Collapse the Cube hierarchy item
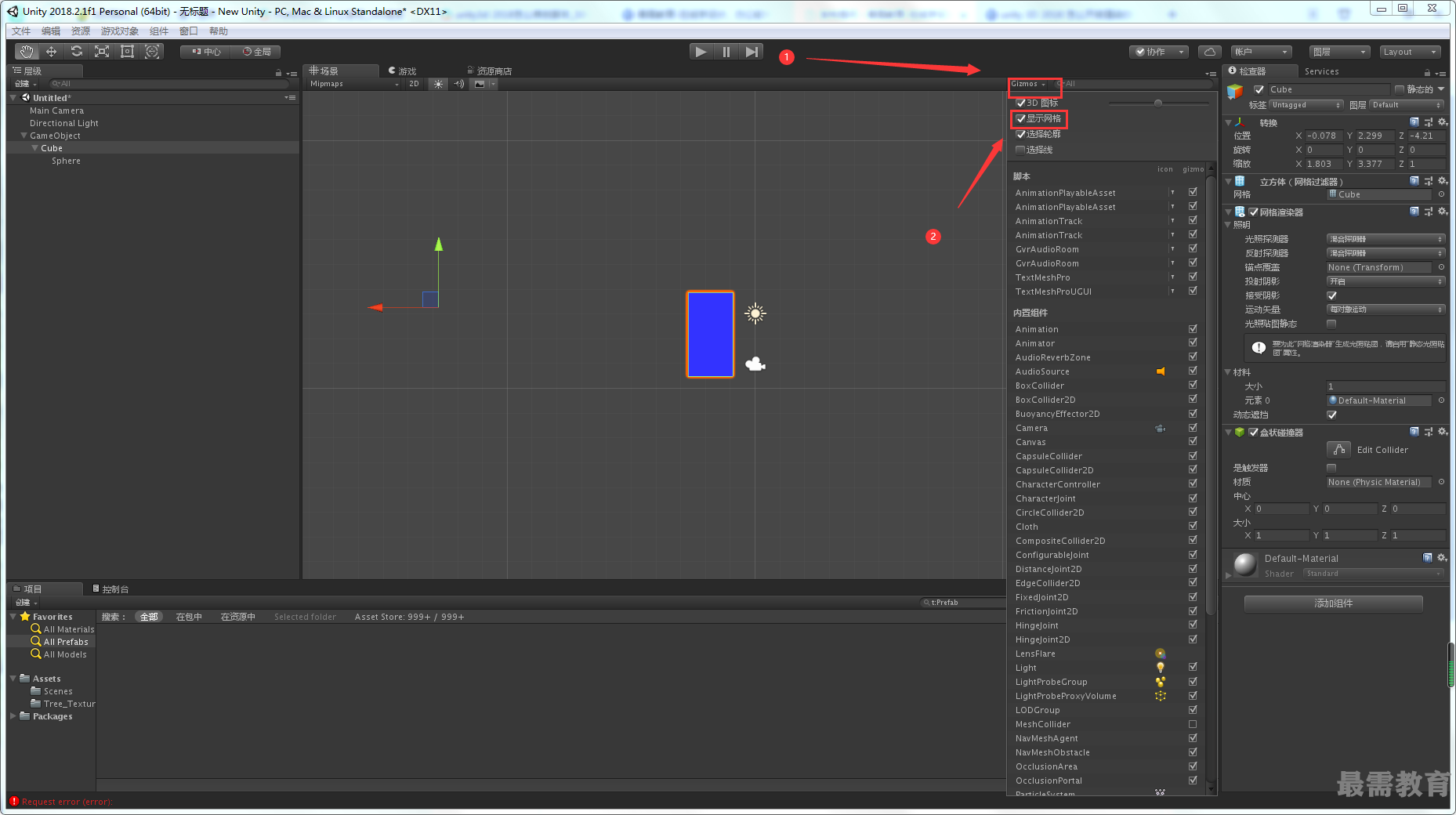The width and height of the screenshot is (1456, 815). [35, 148]
